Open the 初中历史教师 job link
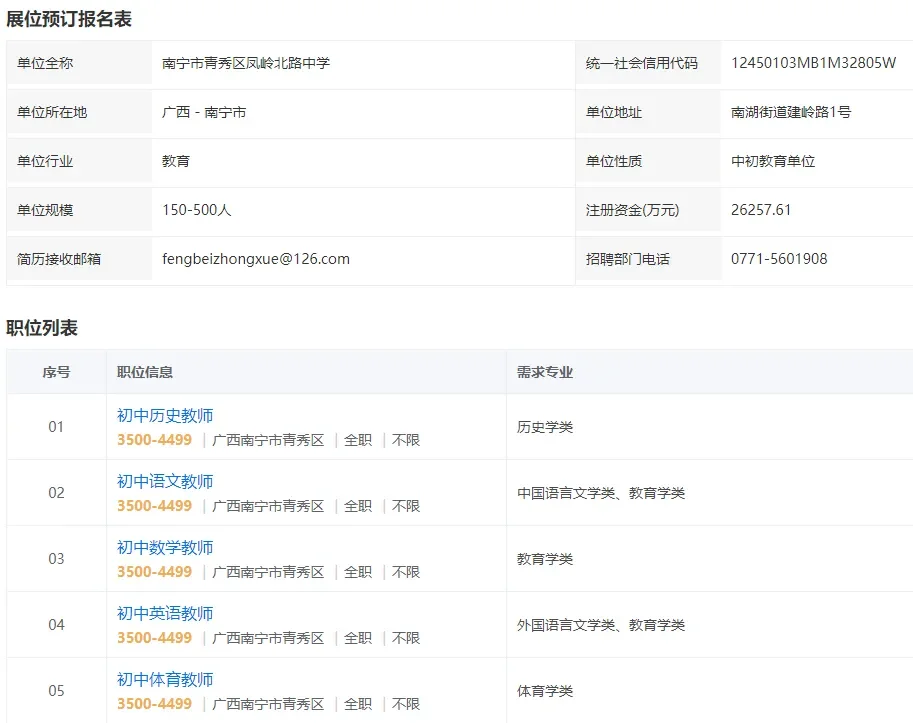This screenshot has width=913, height=723. [165, 415]
